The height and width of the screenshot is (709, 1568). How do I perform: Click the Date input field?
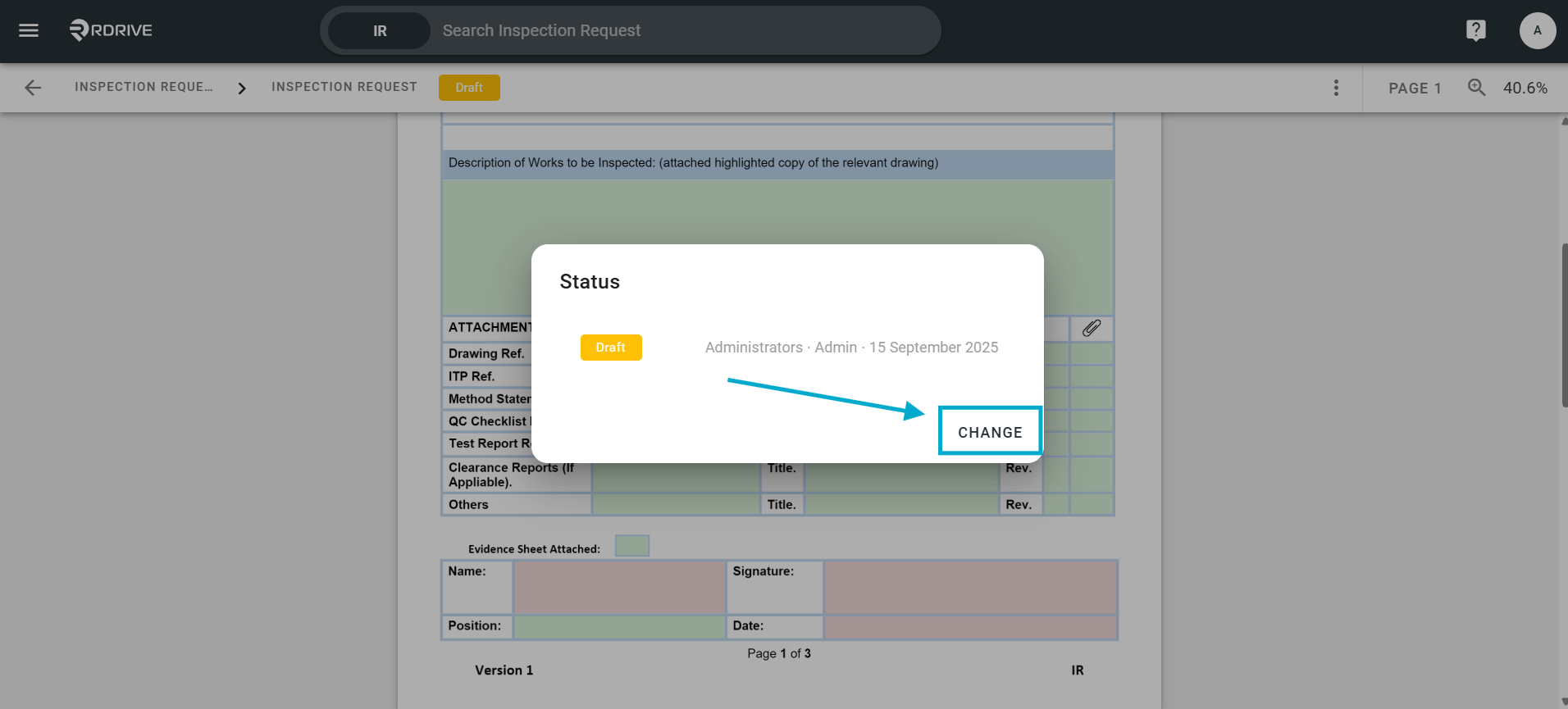click(x=970, y=627)
